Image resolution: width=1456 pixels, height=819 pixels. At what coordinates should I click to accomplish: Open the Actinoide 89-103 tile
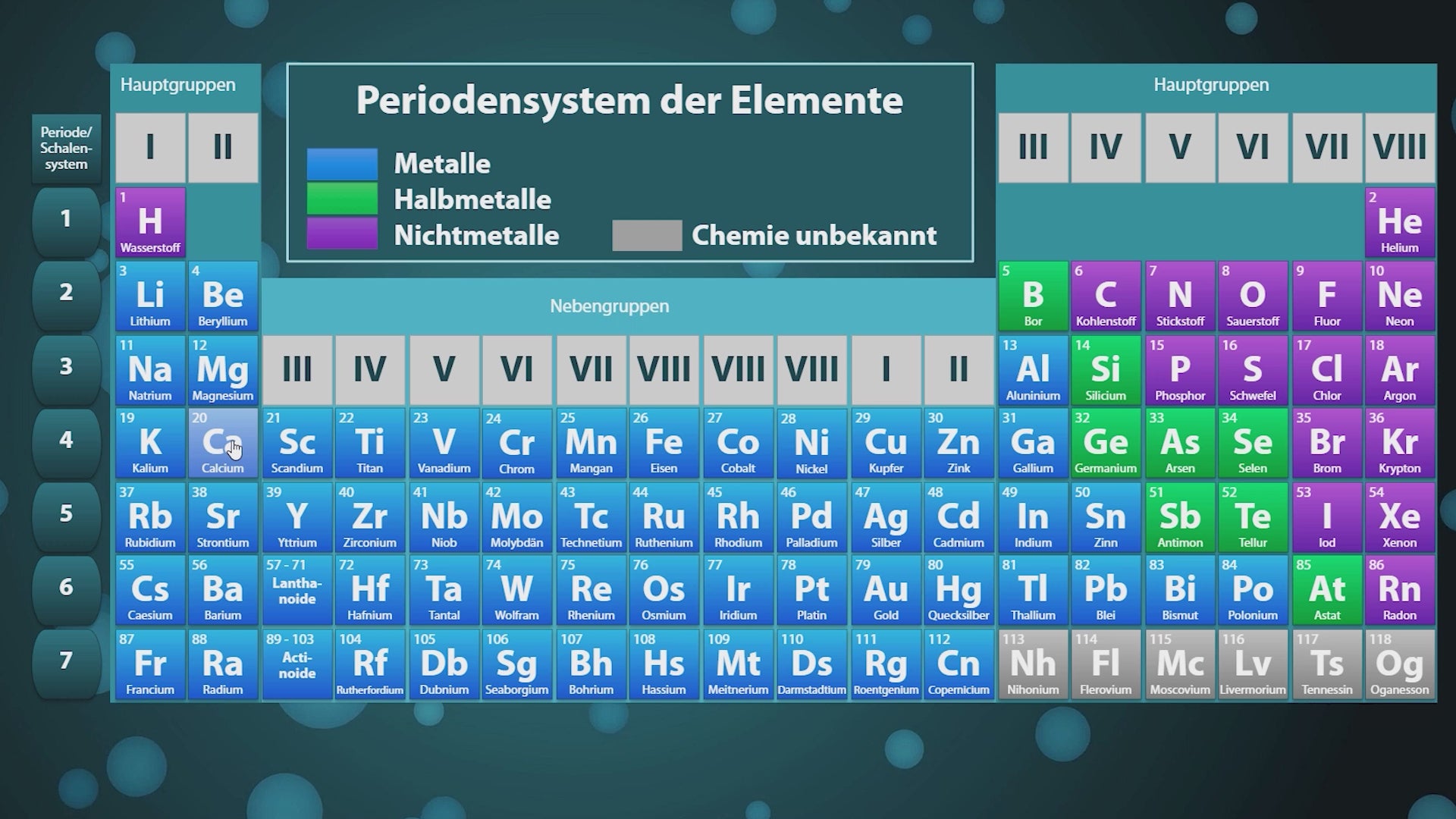point(297,665)
